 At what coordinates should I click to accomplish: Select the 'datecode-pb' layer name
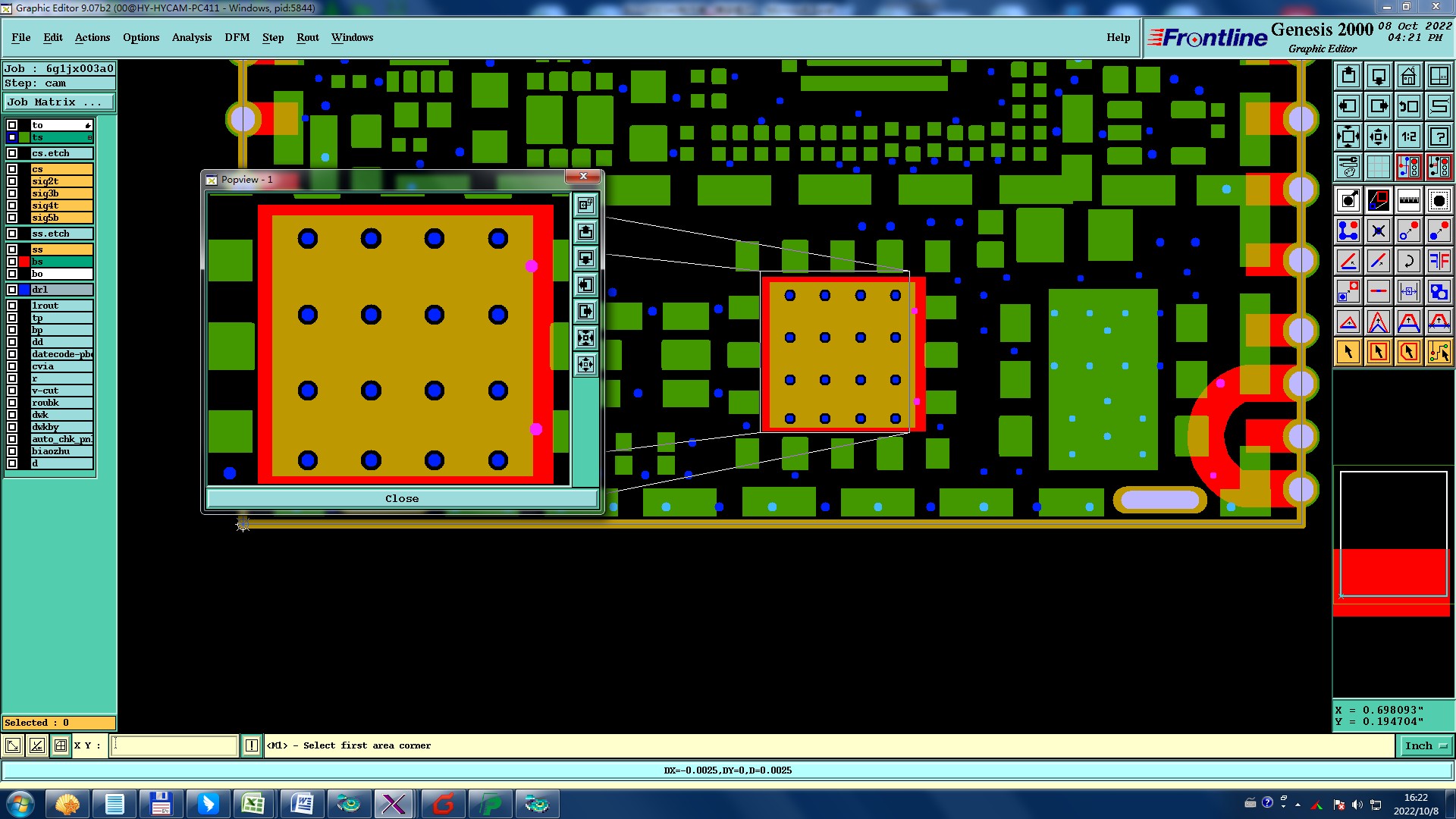click(x=61, y=354)
